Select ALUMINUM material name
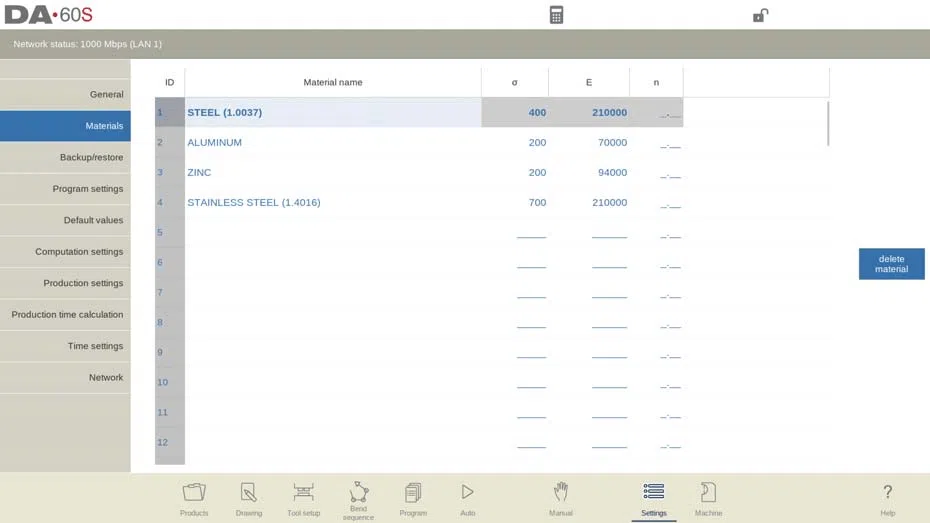Viewport: 930px width, 523px height. click(x=214, y=142)
